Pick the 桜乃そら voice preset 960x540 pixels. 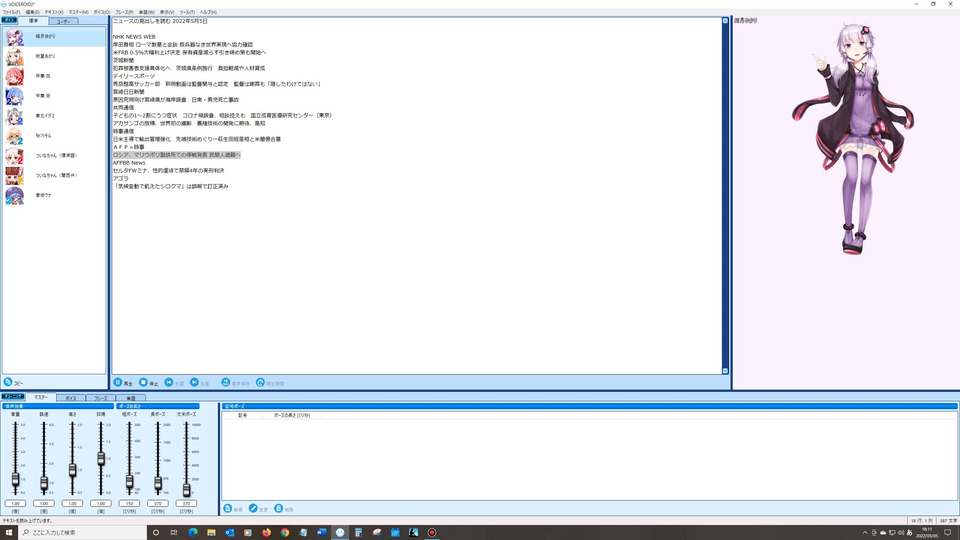tap(54, 135)
